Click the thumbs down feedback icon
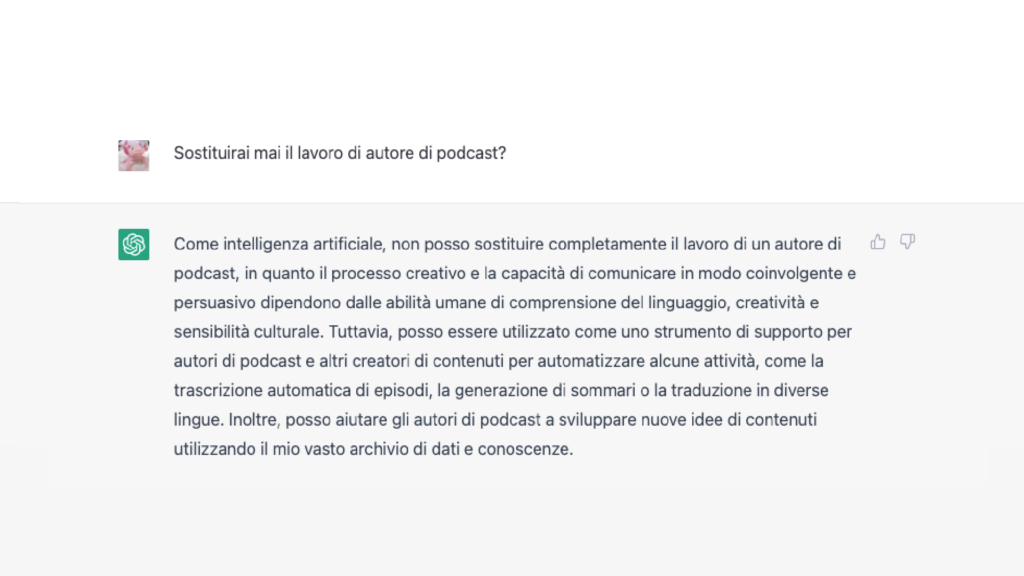1024x576 pixels. 907,242
